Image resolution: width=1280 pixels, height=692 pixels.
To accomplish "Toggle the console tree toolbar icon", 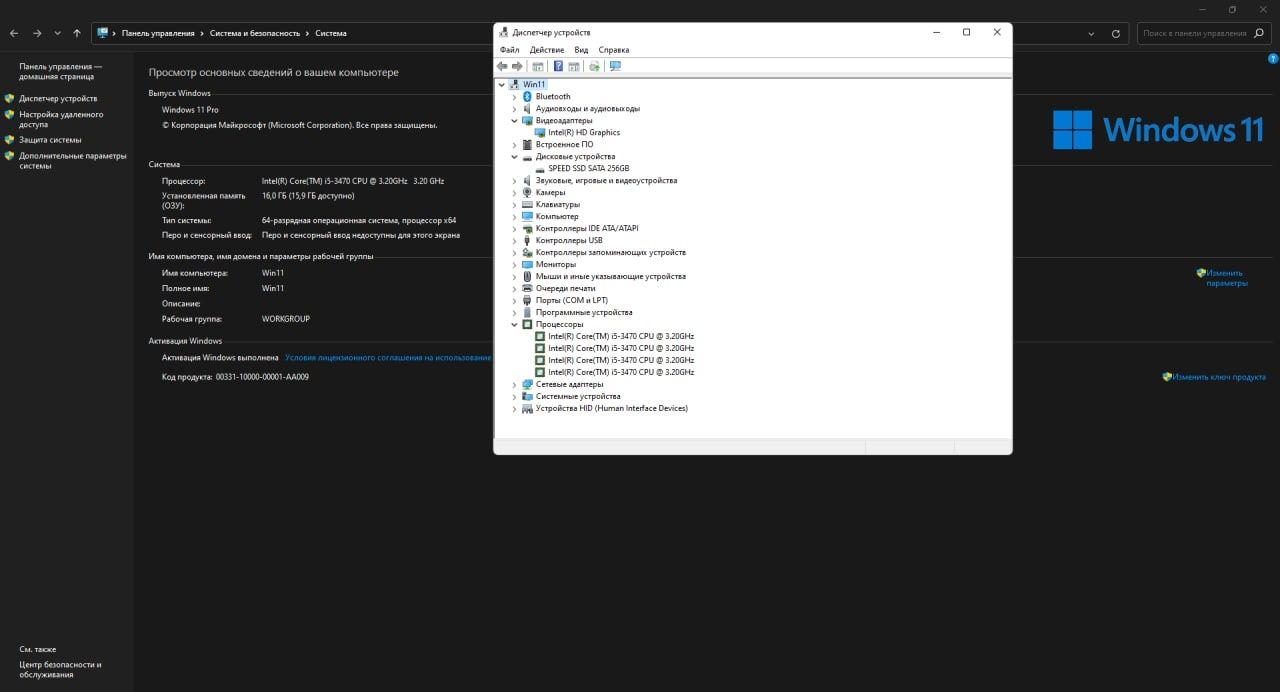I will tap(537, 66).
